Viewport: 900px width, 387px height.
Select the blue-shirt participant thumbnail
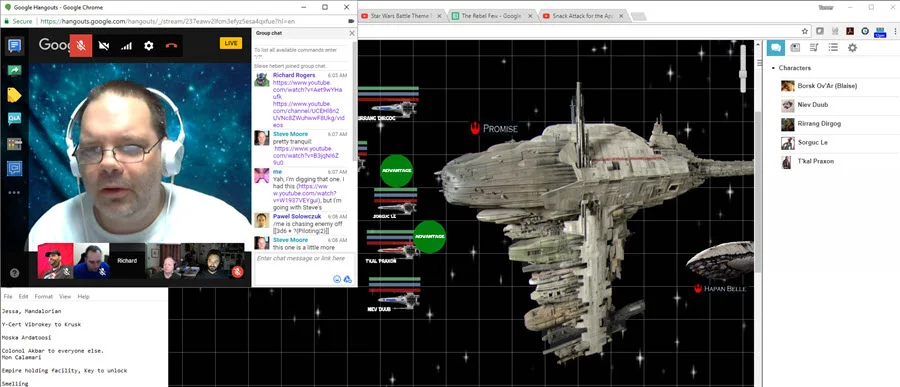(x=91, y=261)
